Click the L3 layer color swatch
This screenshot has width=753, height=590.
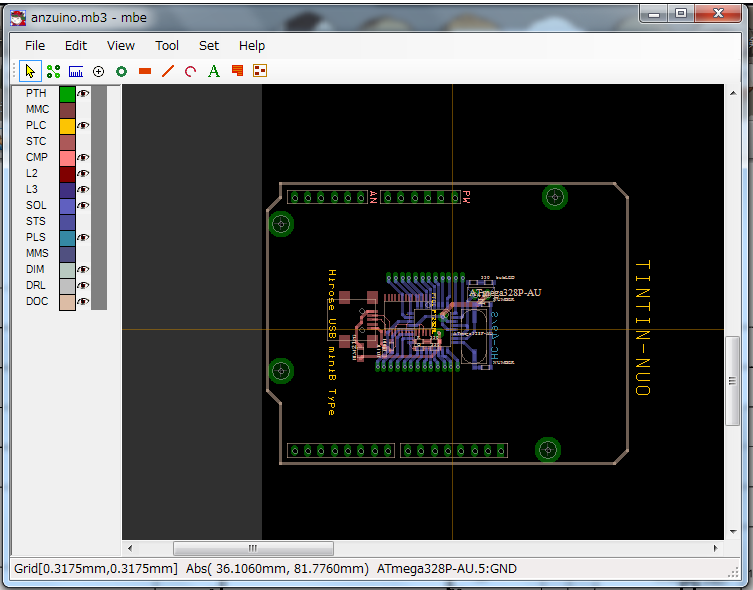tap(67, 190)
